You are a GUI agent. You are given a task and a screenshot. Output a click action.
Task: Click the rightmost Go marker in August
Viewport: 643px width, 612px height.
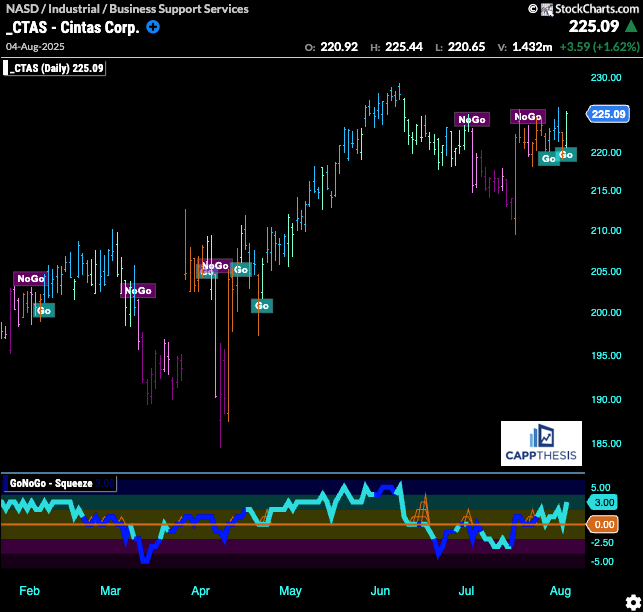click(x=566, y=155)
